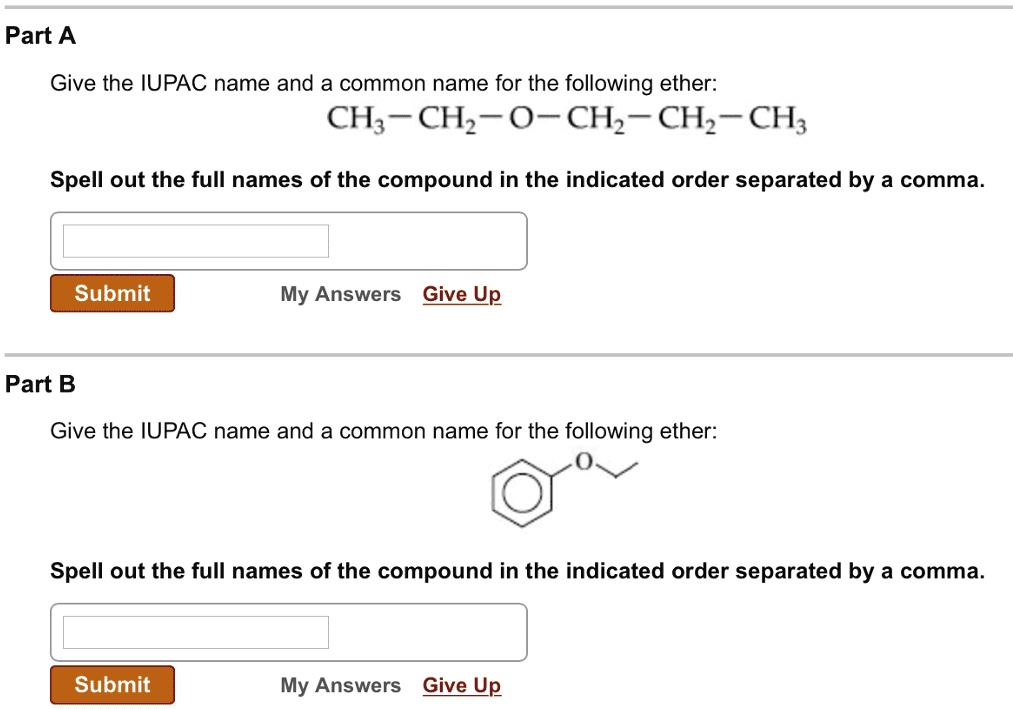Viewport: 1013px width, 709px height.
Task: Give up on Part A
Action: [x=462, y=294]
